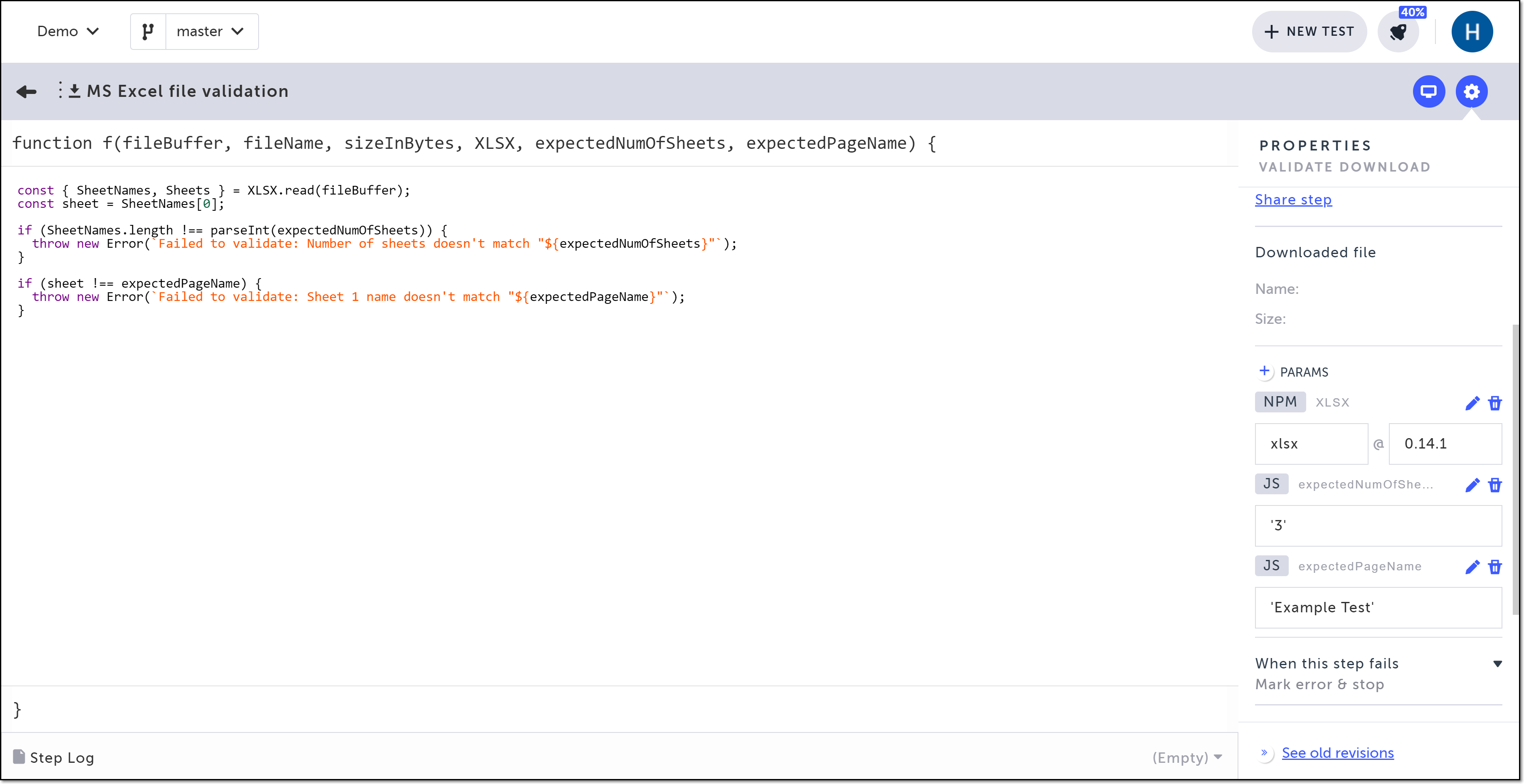This screenshot has width=1524, height=784.
Task: Delete the expectedPageName param
Action: pos(1495,567)
